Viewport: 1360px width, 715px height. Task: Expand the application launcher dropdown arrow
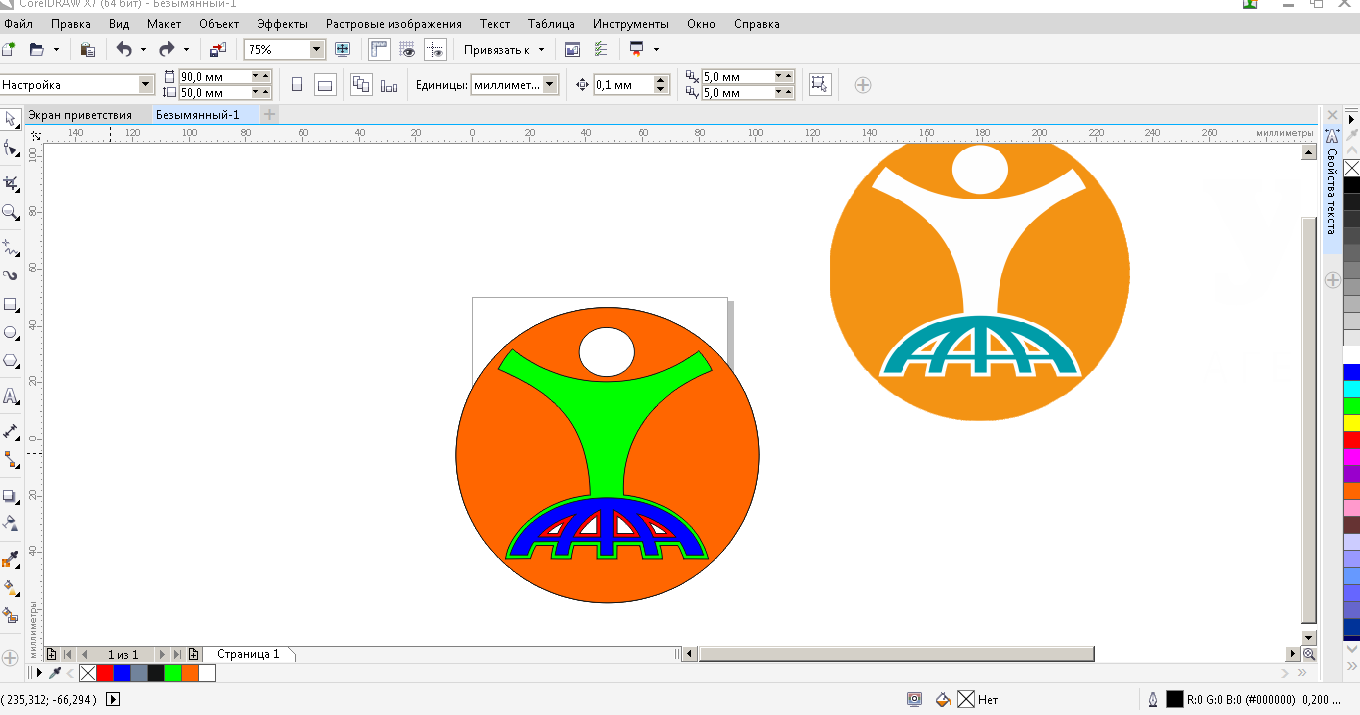coord(656,49)
